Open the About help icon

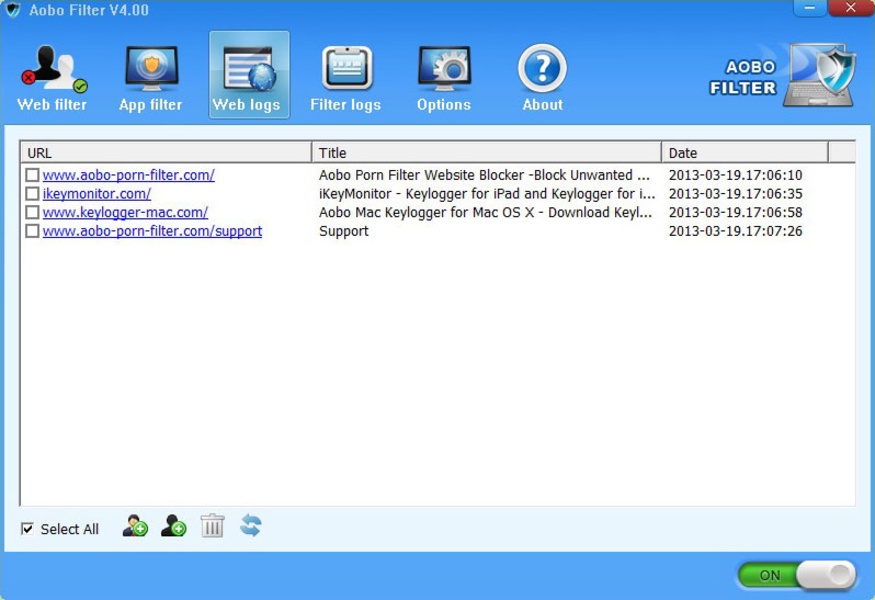(542, 78)
